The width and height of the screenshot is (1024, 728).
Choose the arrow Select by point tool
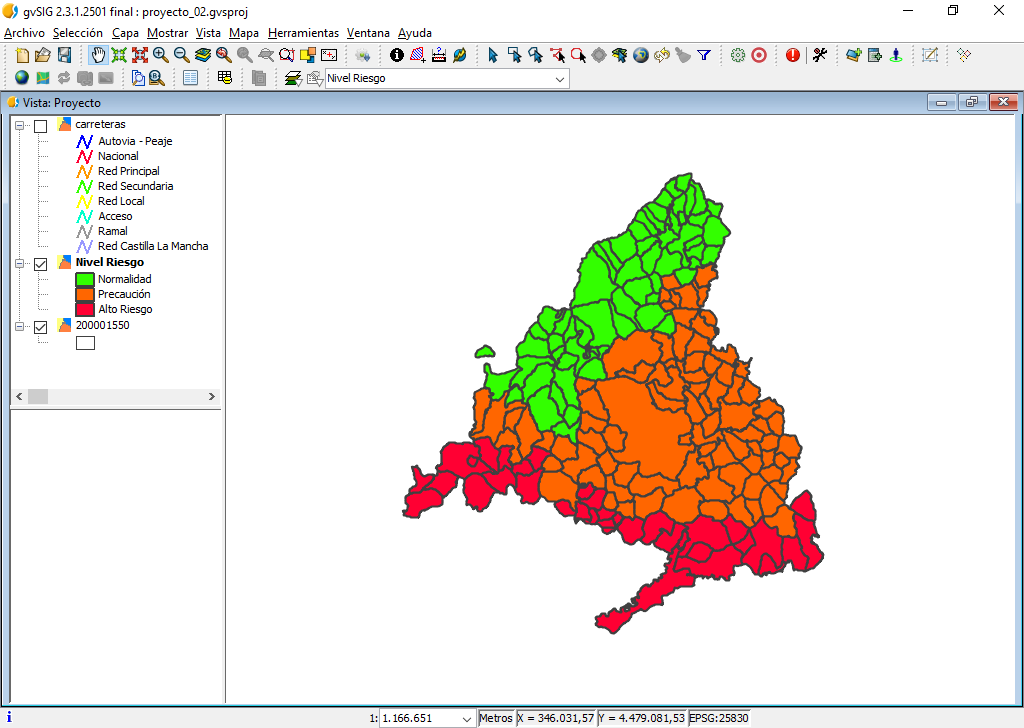(493, 55)
